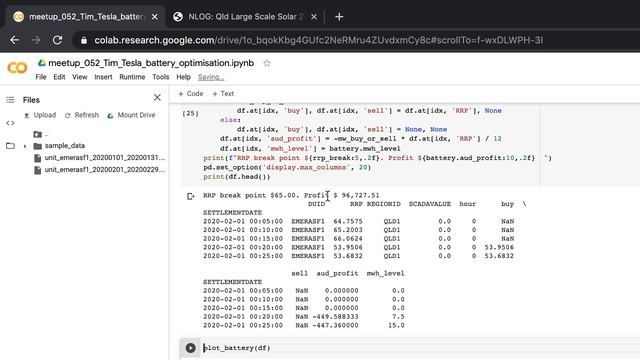Click the pd.set_option display.max_columns line

click(287, 167)
